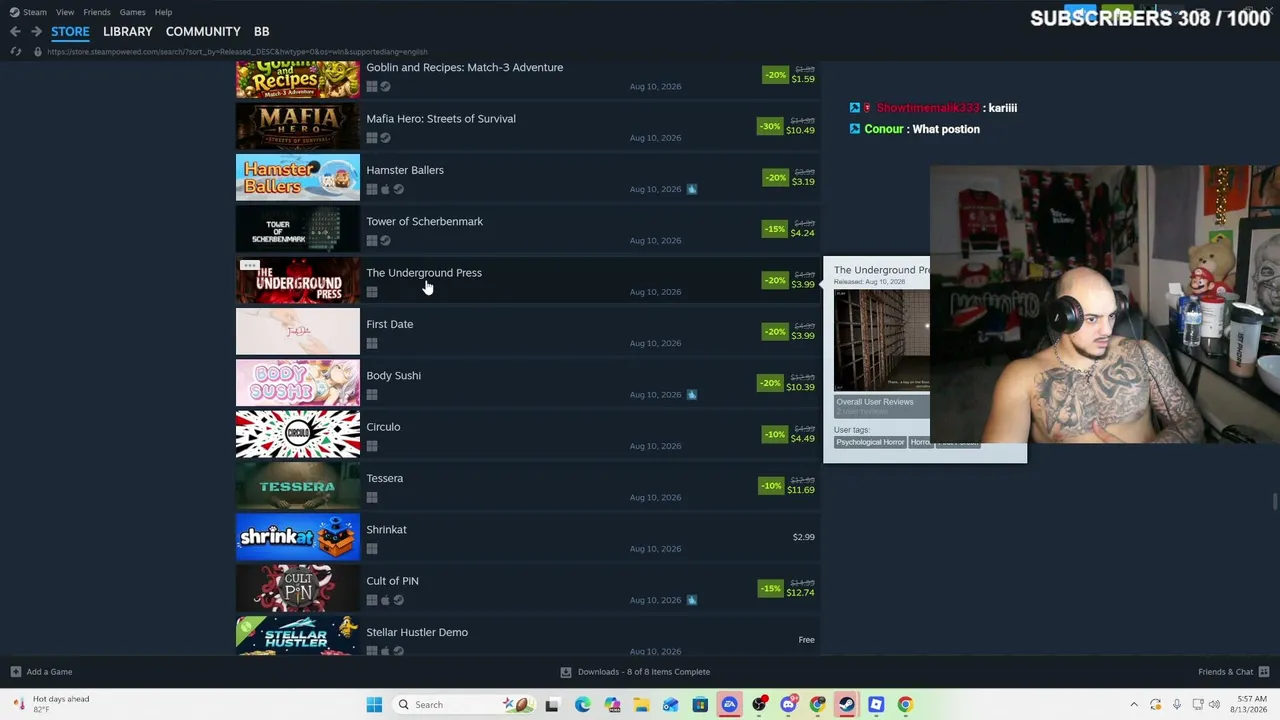Click the Cult of PIN VR support icon
Screen dimensions: 1280x720
(692, 600)
